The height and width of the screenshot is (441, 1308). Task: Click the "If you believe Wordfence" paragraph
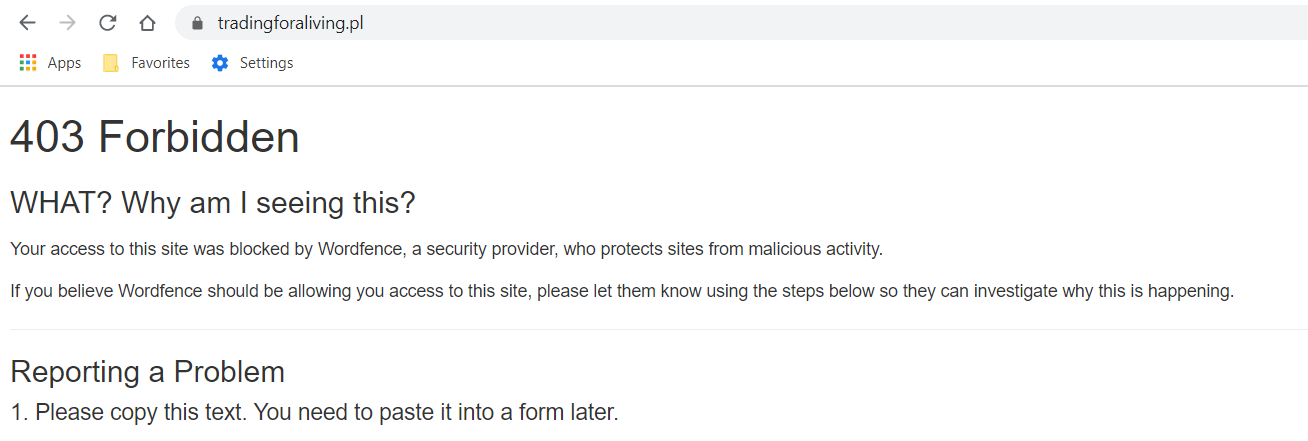pos(622,291)
